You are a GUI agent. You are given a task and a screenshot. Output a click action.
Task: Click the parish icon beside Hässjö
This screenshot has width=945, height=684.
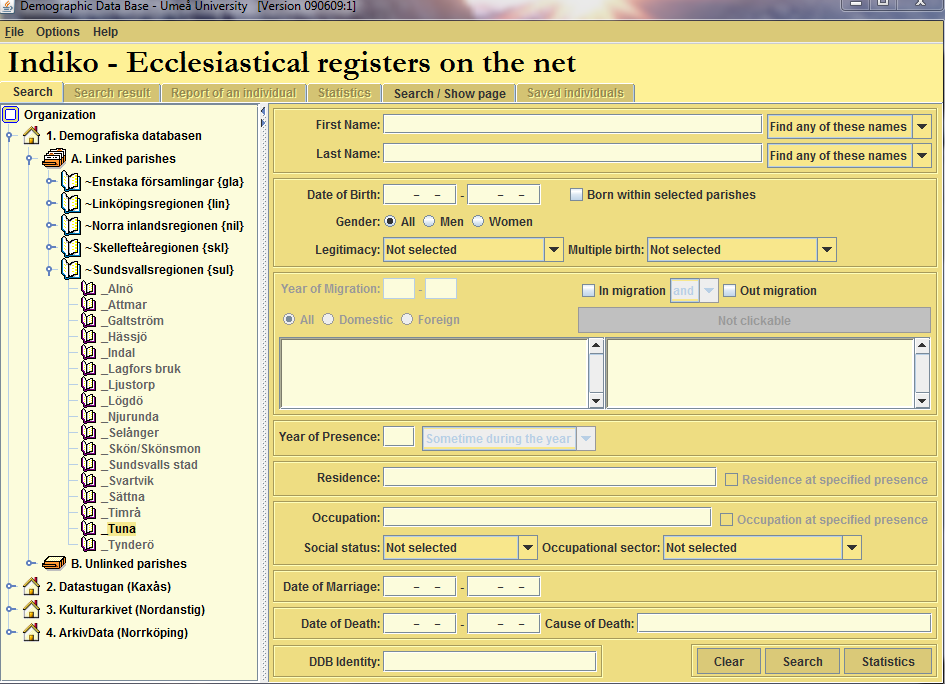point(89,336)
